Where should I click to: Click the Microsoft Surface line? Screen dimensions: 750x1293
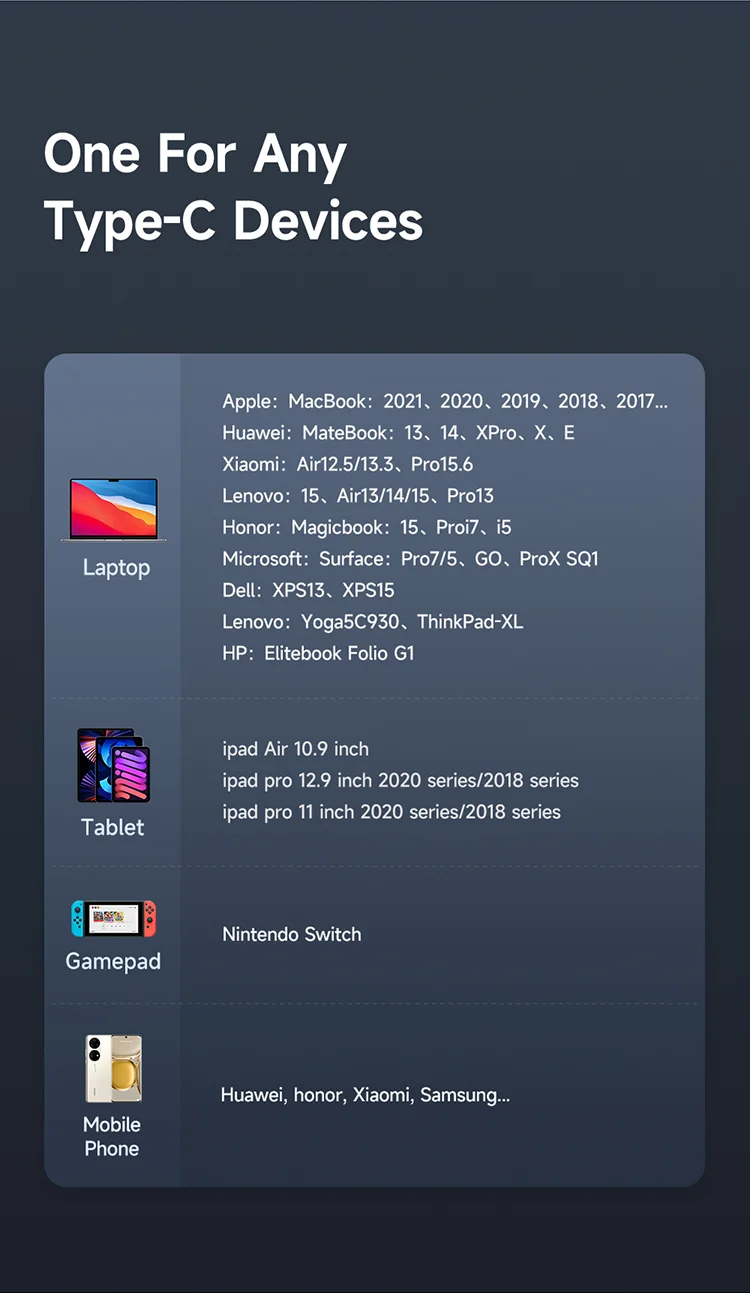pos(410,559)
